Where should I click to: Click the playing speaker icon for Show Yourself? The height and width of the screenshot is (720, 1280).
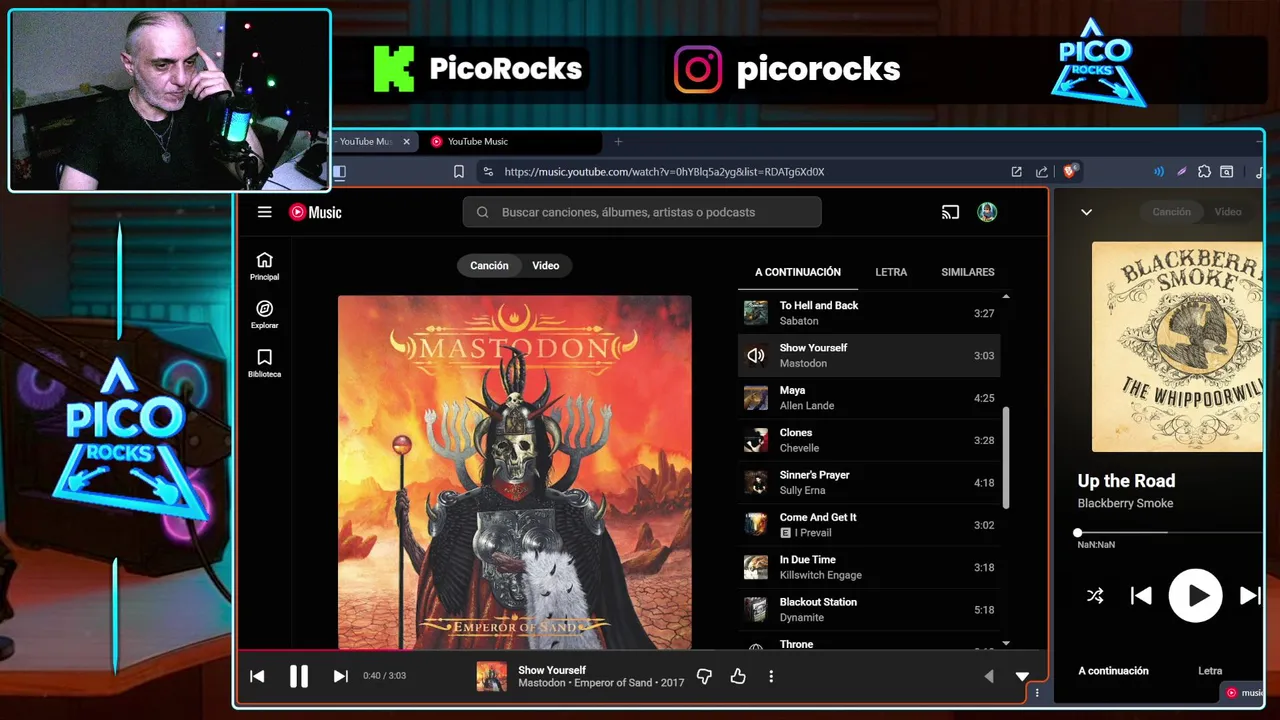point(755,356)
